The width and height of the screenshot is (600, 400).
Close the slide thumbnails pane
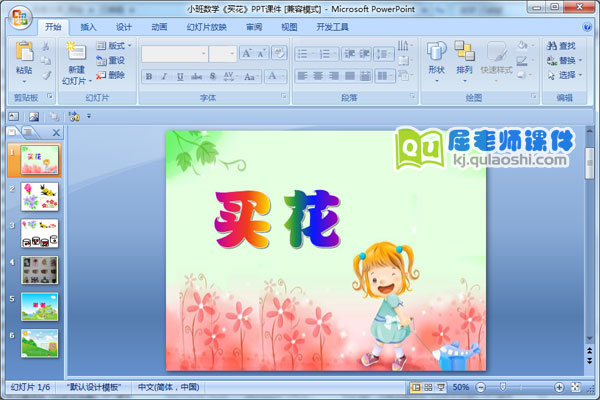point(56,133)
